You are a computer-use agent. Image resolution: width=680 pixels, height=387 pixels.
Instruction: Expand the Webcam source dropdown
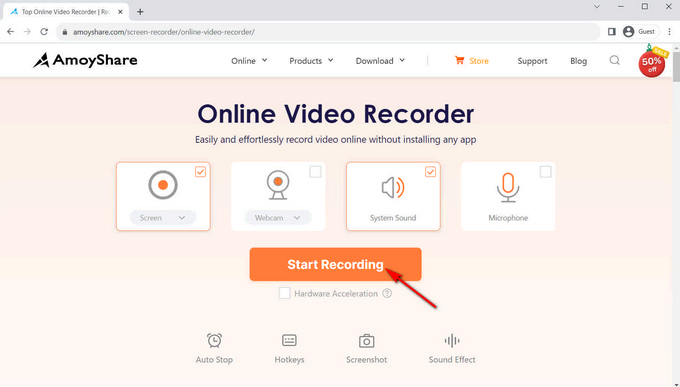pyautogui.click(x=278, y=217)
